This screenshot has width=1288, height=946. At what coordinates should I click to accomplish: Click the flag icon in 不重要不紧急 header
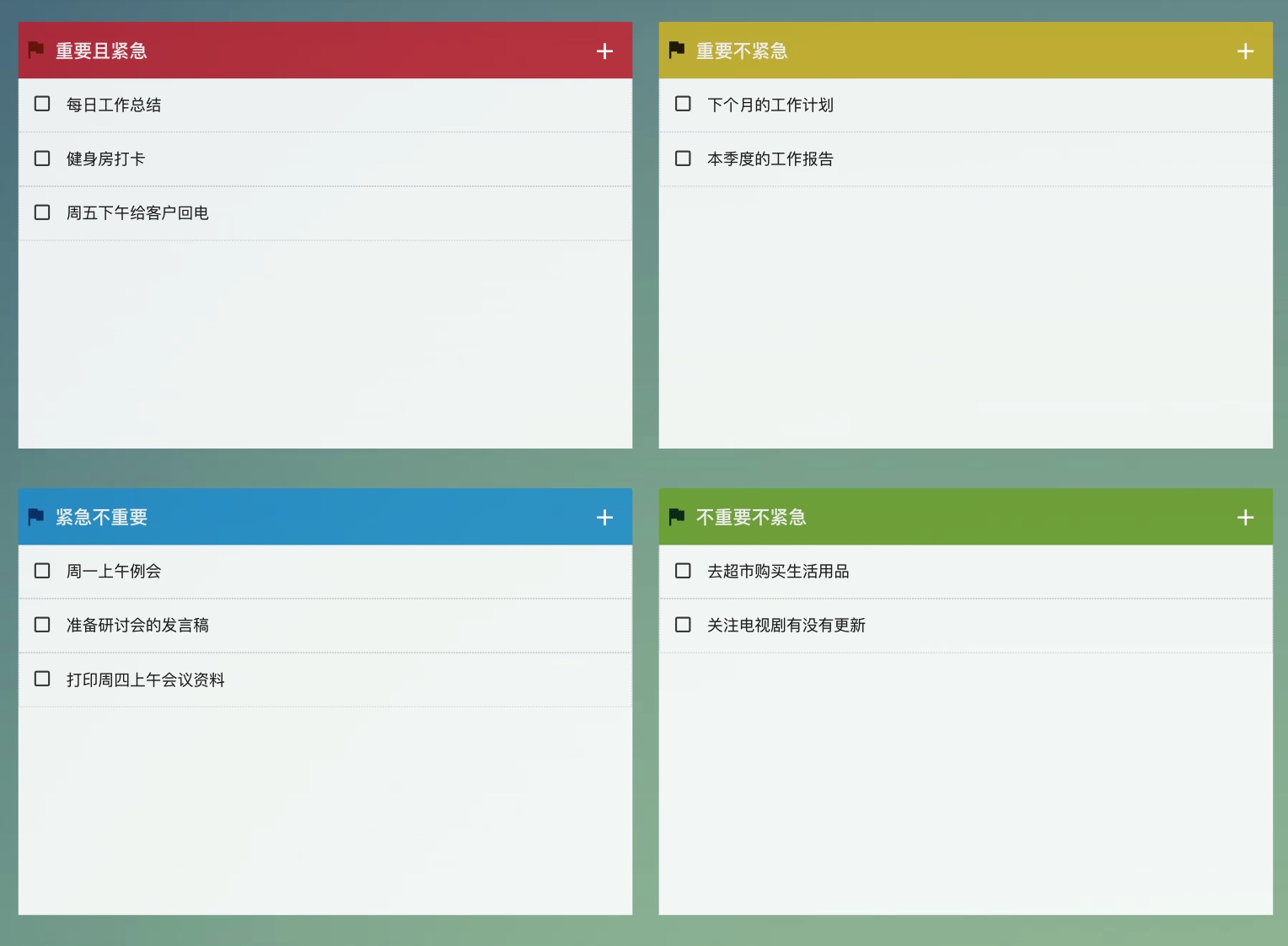pyautogui.click(x=677, y=516)
